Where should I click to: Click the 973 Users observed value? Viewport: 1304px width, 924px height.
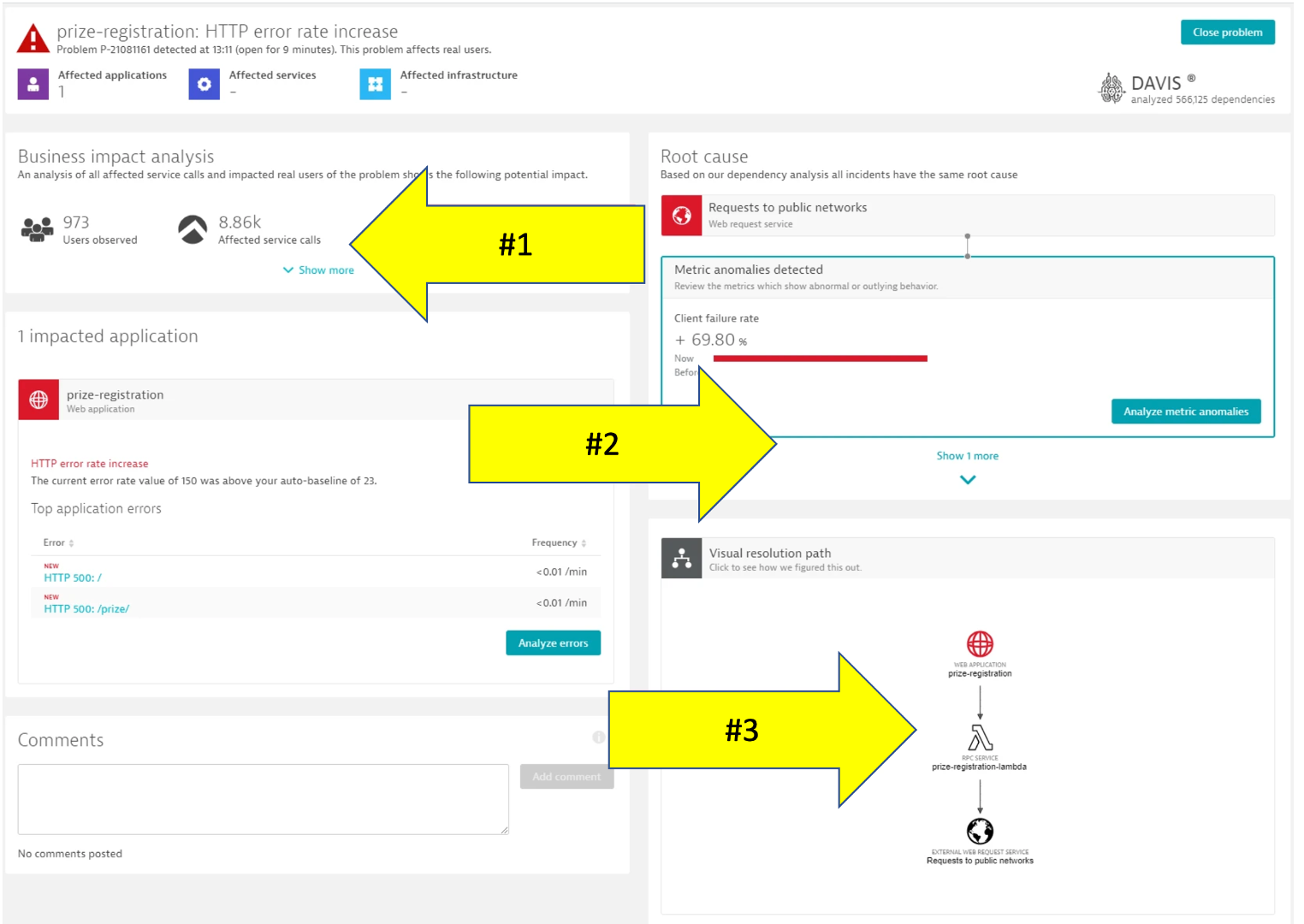(76, 222)
